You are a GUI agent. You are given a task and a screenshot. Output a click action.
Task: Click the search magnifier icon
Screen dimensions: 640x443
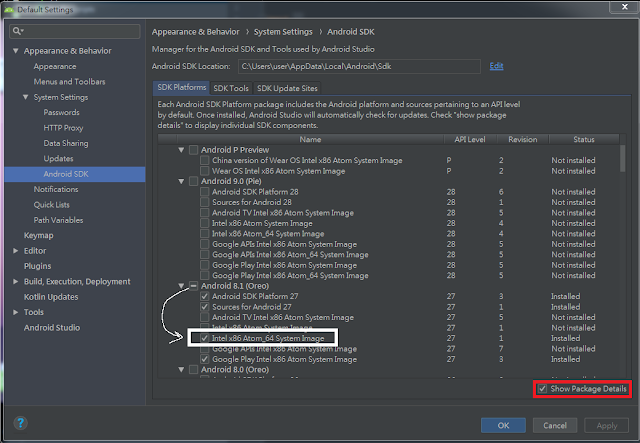pyautogui.click(x=18, y=31)
